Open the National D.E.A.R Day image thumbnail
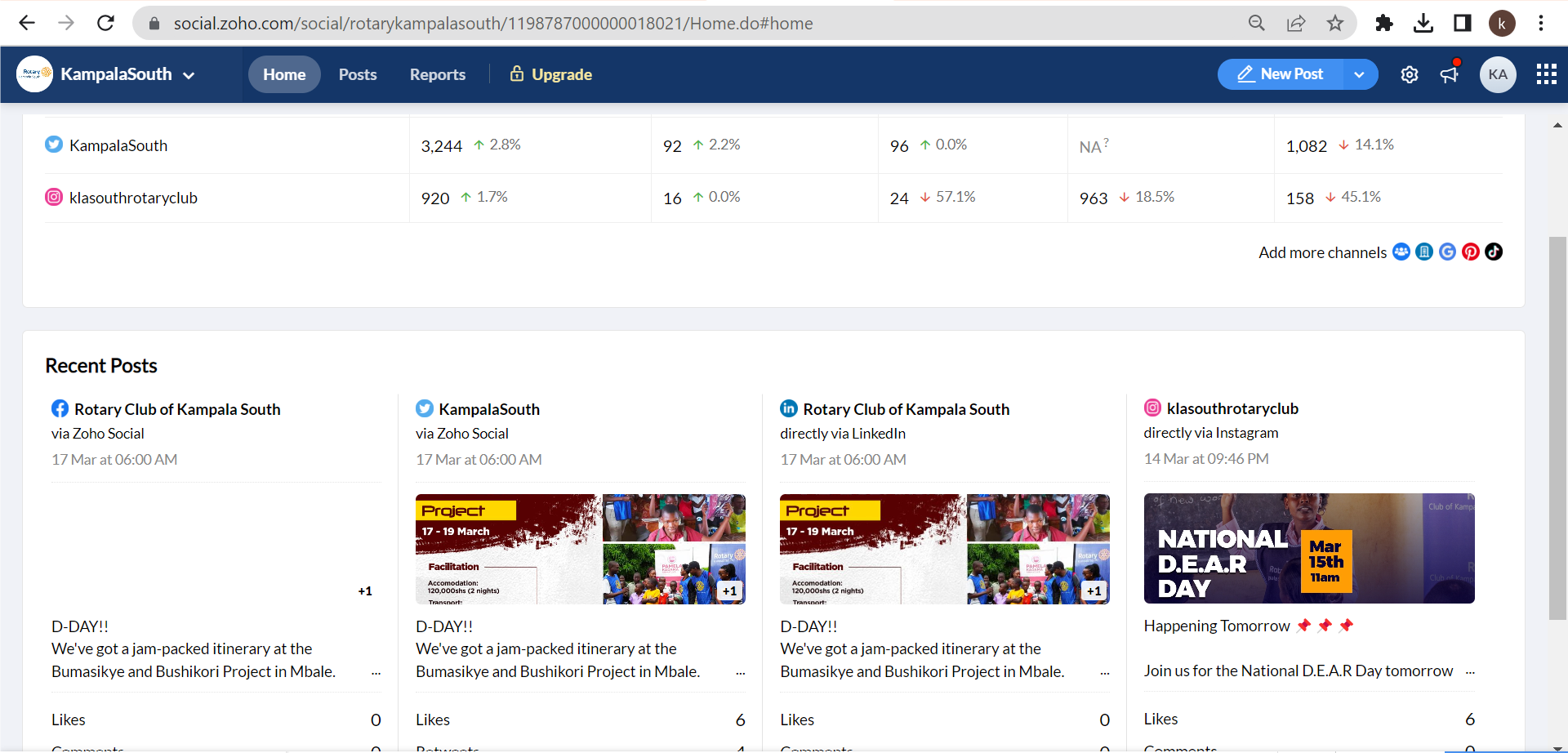1568x753 pixels. [x=1309, y=548]
